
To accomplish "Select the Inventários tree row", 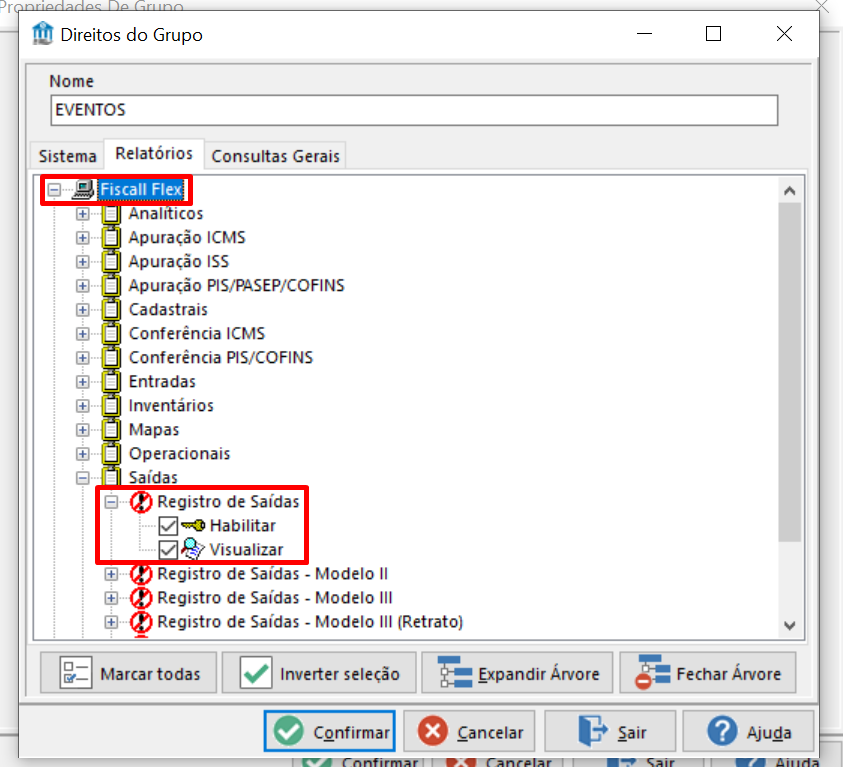I will (171, 406).
